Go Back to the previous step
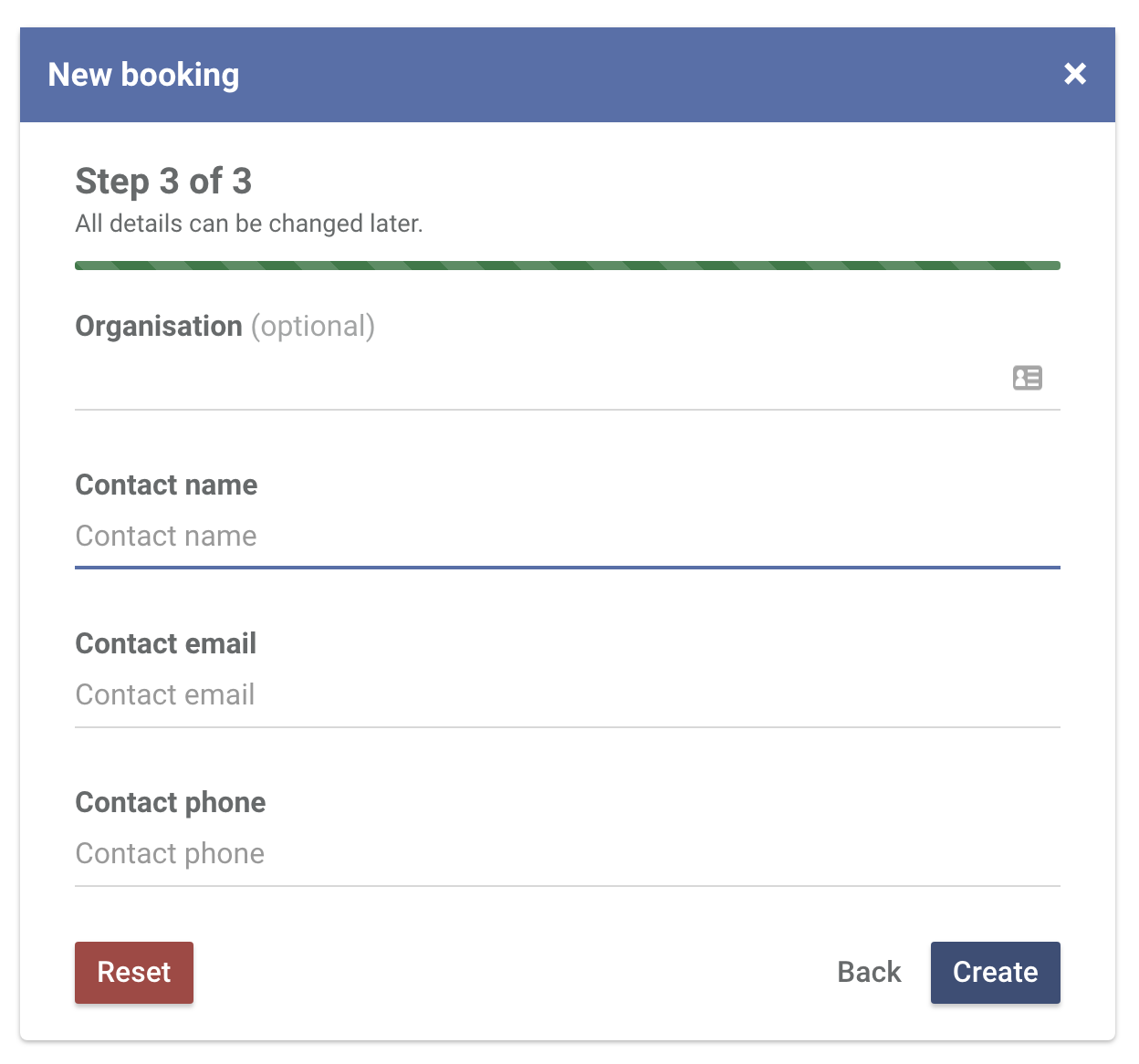 point(869,973)
